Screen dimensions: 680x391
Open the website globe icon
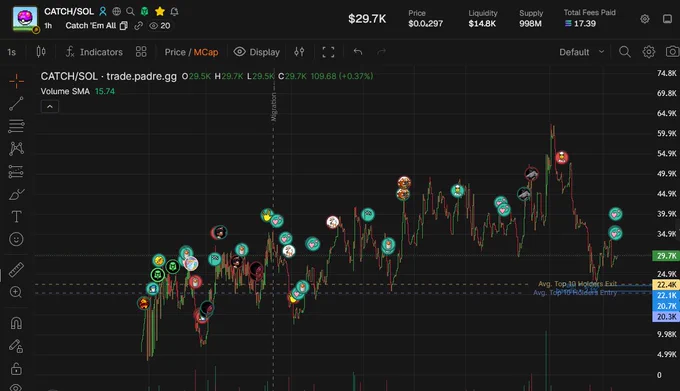tap(117, 11)
